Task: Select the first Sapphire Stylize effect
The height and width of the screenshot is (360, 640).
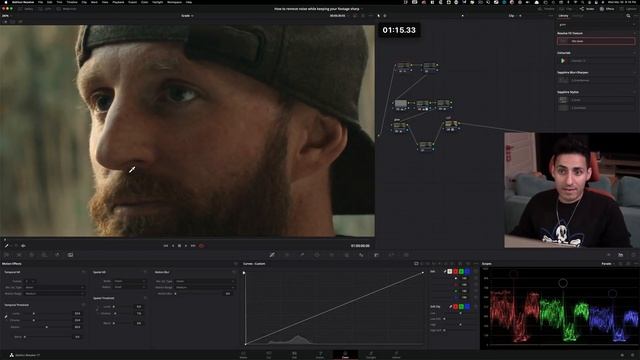Action: pos(596,100)
